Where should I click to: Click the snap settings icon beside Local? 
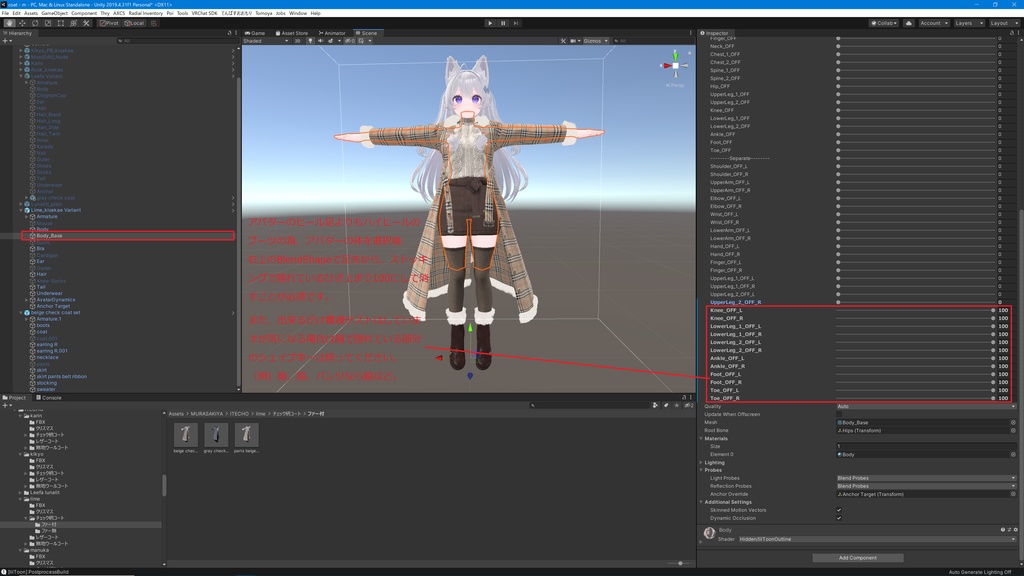click(x=153, y=23)
